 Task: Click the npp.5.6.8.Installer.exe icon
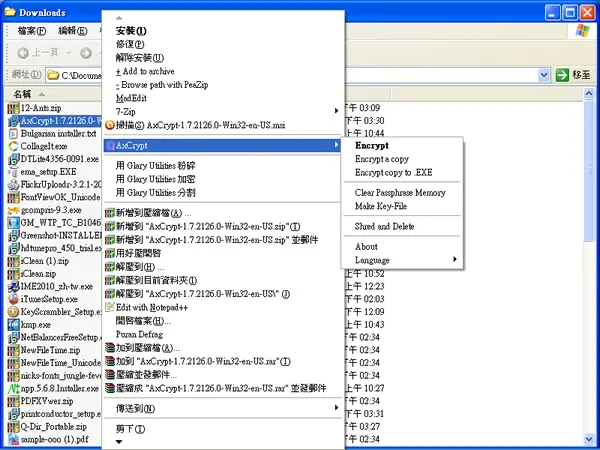13,388
